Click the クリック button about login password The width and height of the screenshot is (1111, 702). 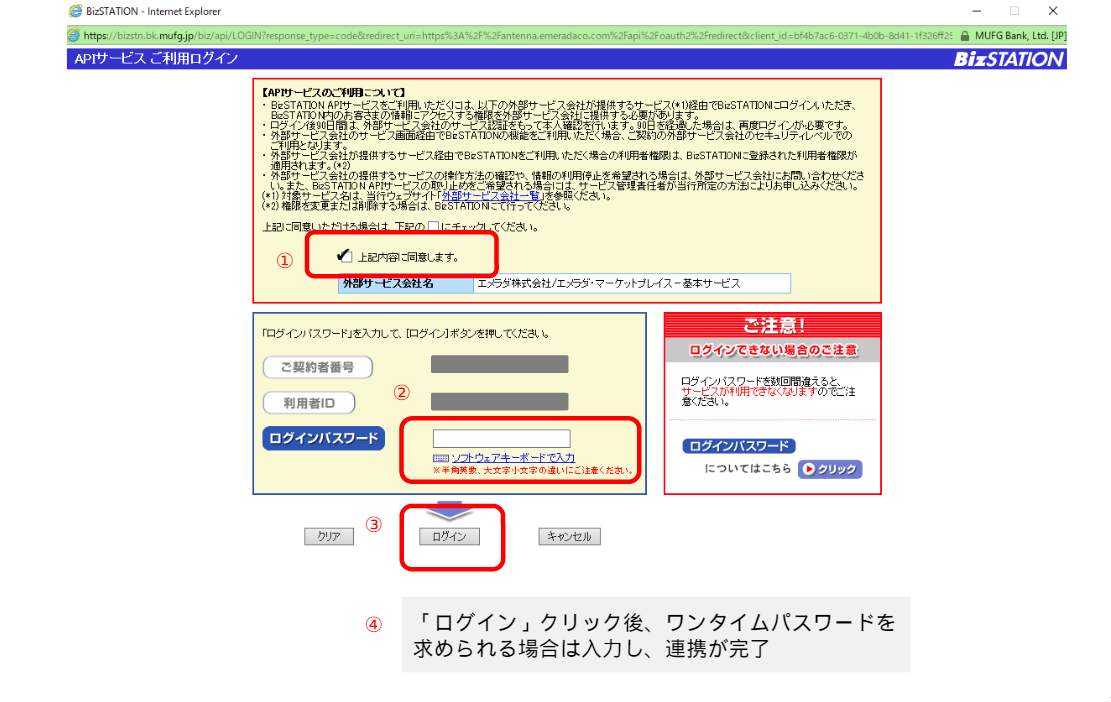coord(830,469)
